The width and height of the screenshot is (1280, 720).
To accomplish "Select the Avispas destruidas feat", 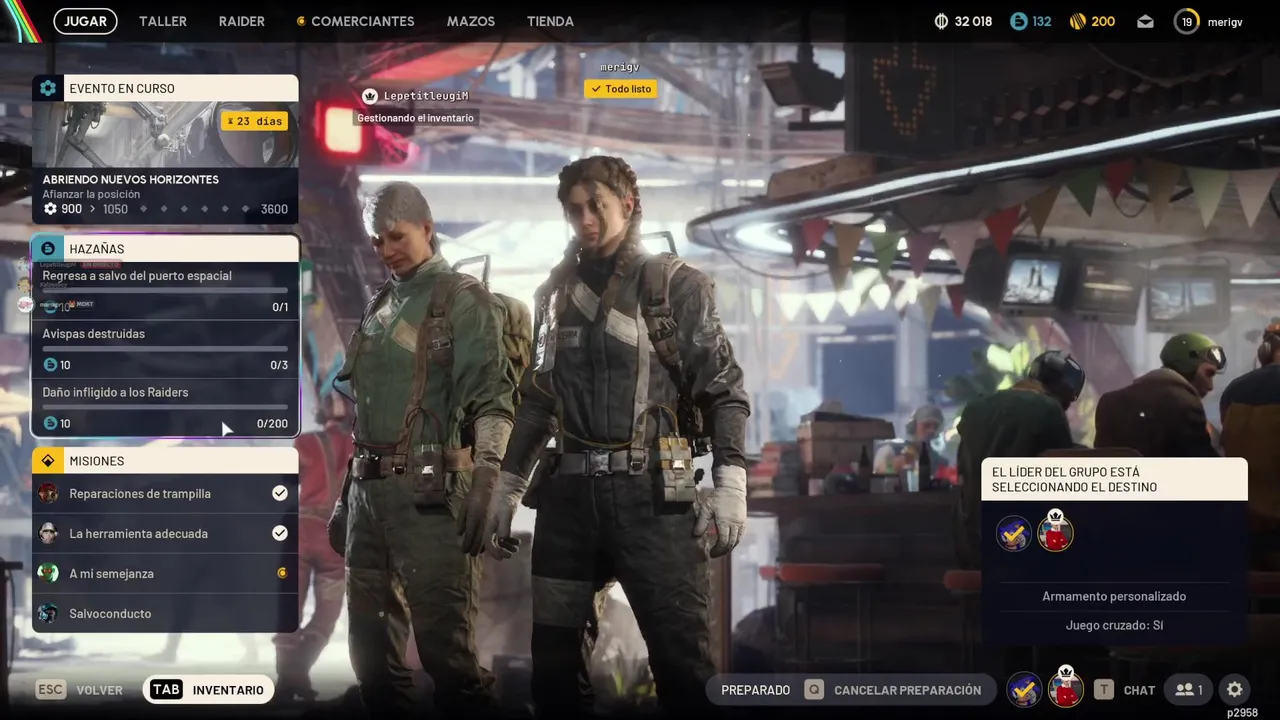I will click(165, 349).
